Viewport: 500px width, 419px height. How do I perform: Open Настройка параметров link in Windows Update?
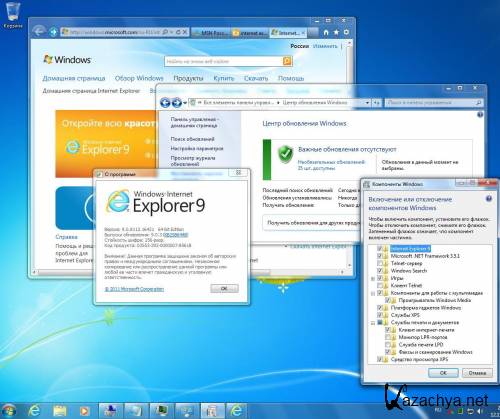coord(197,148)
